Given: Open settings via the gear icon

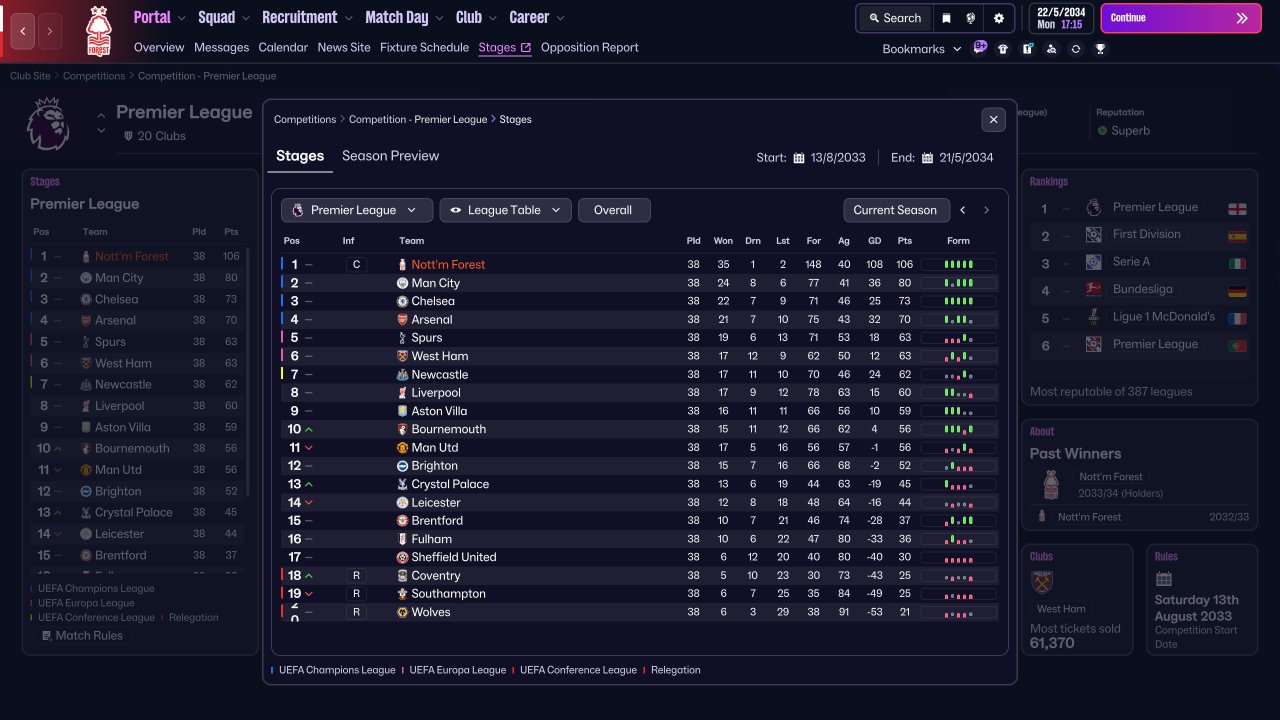Looking at the screenshot, I should pyautogui.click(x=998, y=18).
